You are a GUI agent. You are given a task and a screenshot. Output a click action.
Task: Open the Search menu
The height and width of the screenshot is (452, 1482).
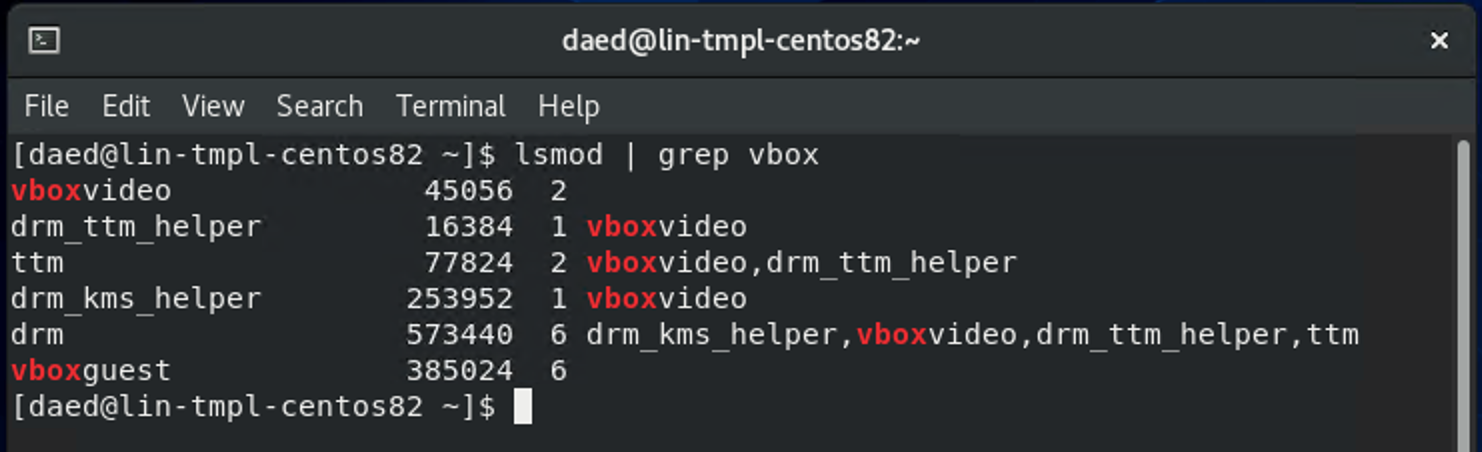320,106
